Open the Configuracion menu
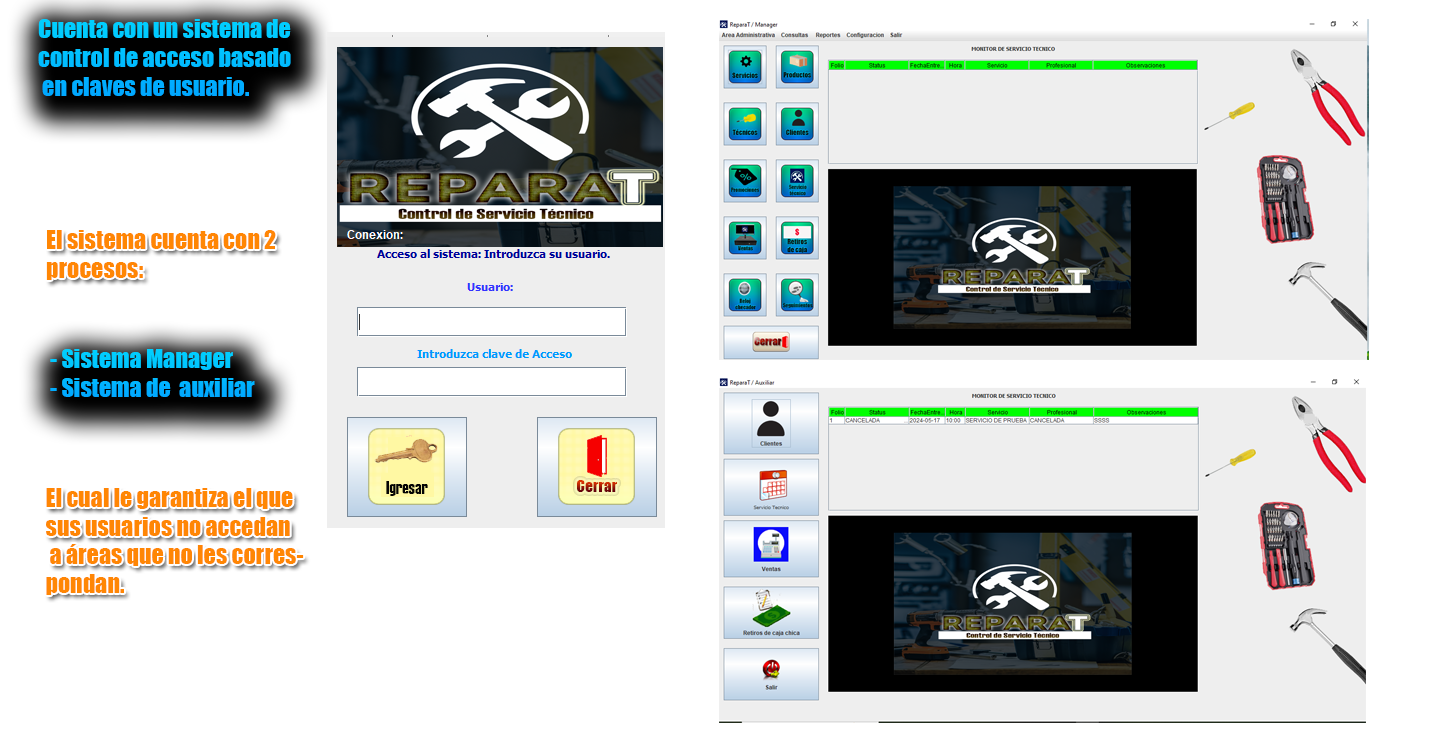The image size is (1447, 751). tap(865, 35)
